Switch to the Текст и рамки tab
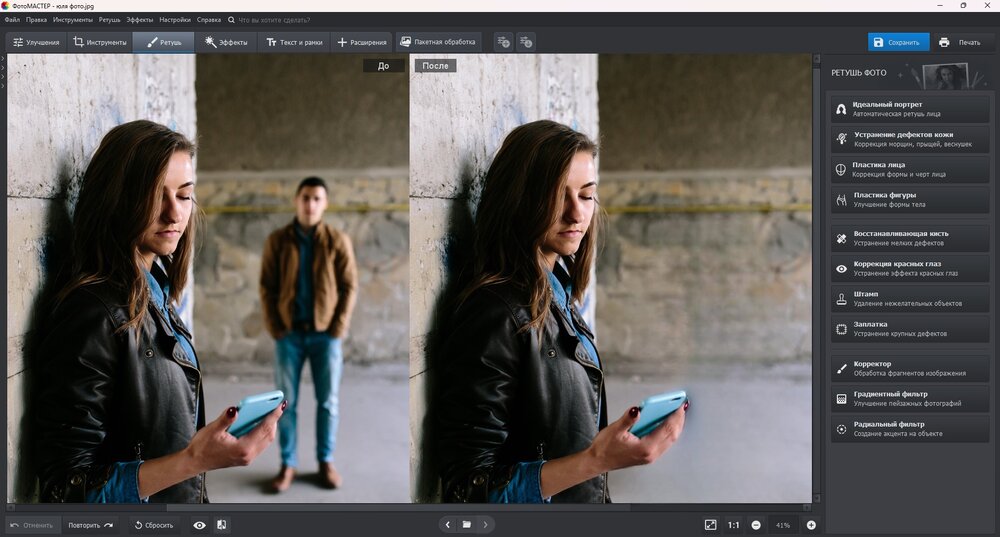 (293, 42)
